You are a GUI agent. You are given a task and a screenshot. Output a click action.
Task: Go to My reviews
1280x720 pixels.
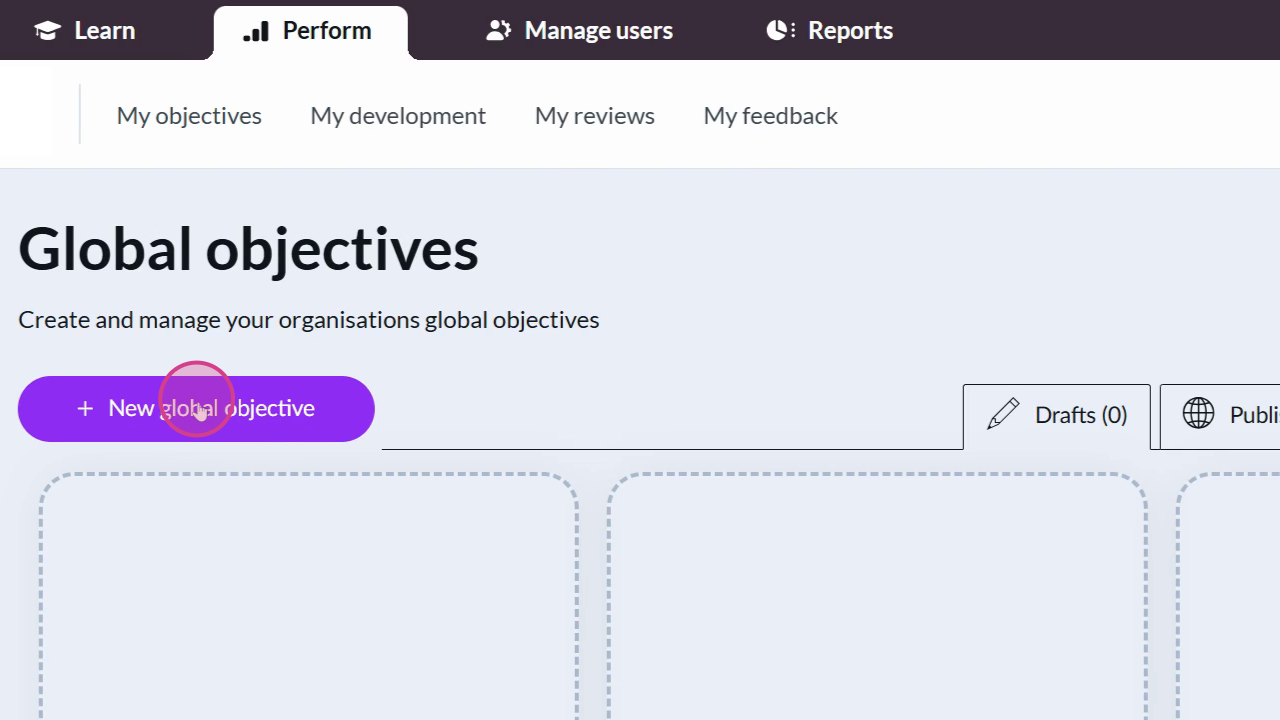point(594,116)
